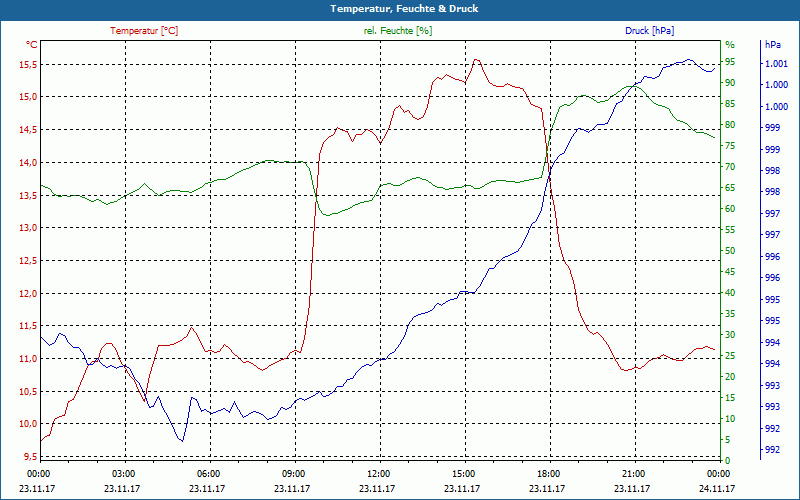Click the '11,5' temperature axis tick

28,326
